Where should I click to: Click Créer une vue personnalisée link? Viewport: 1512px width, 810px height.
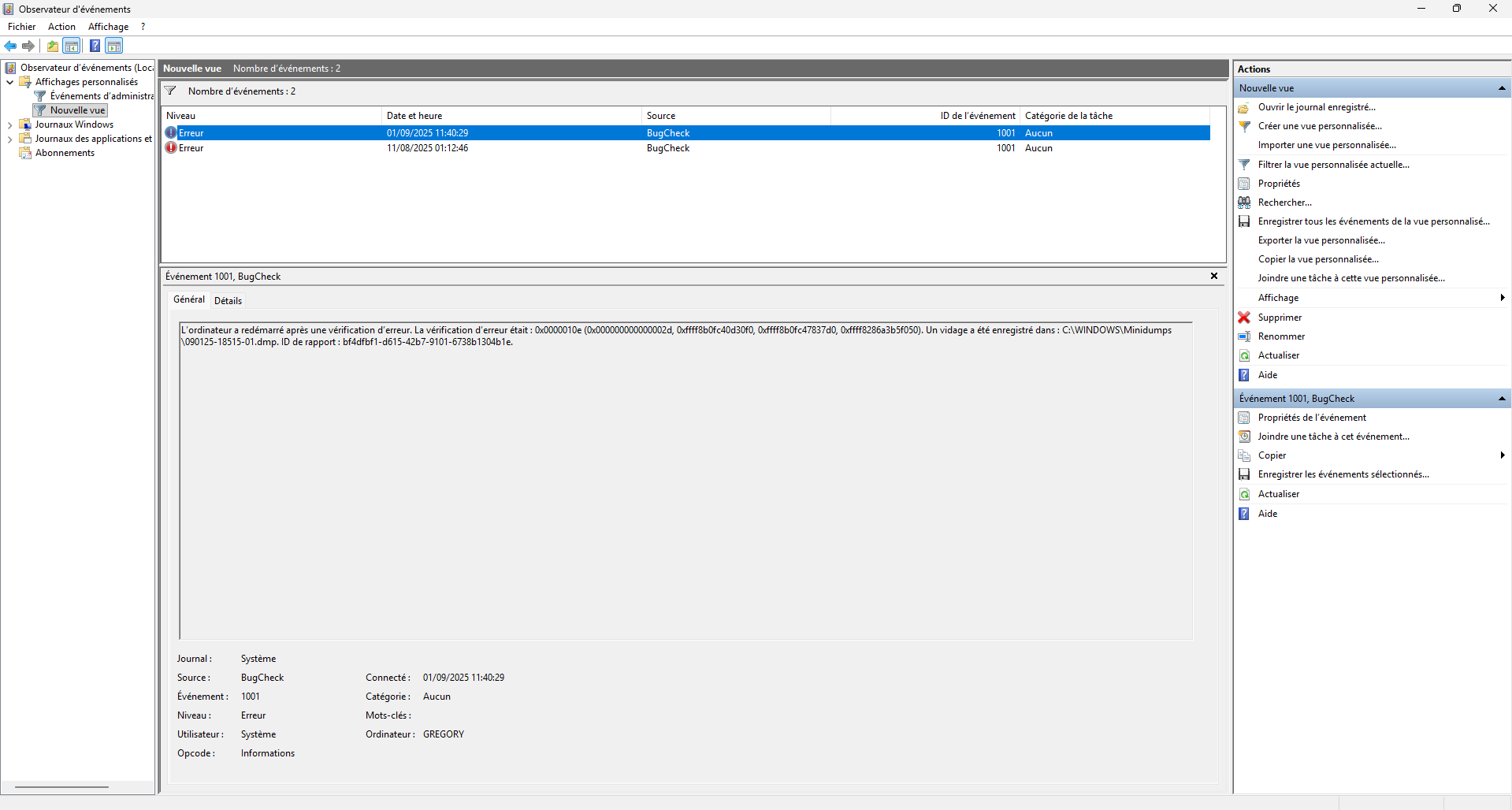tap(1320, 126)
